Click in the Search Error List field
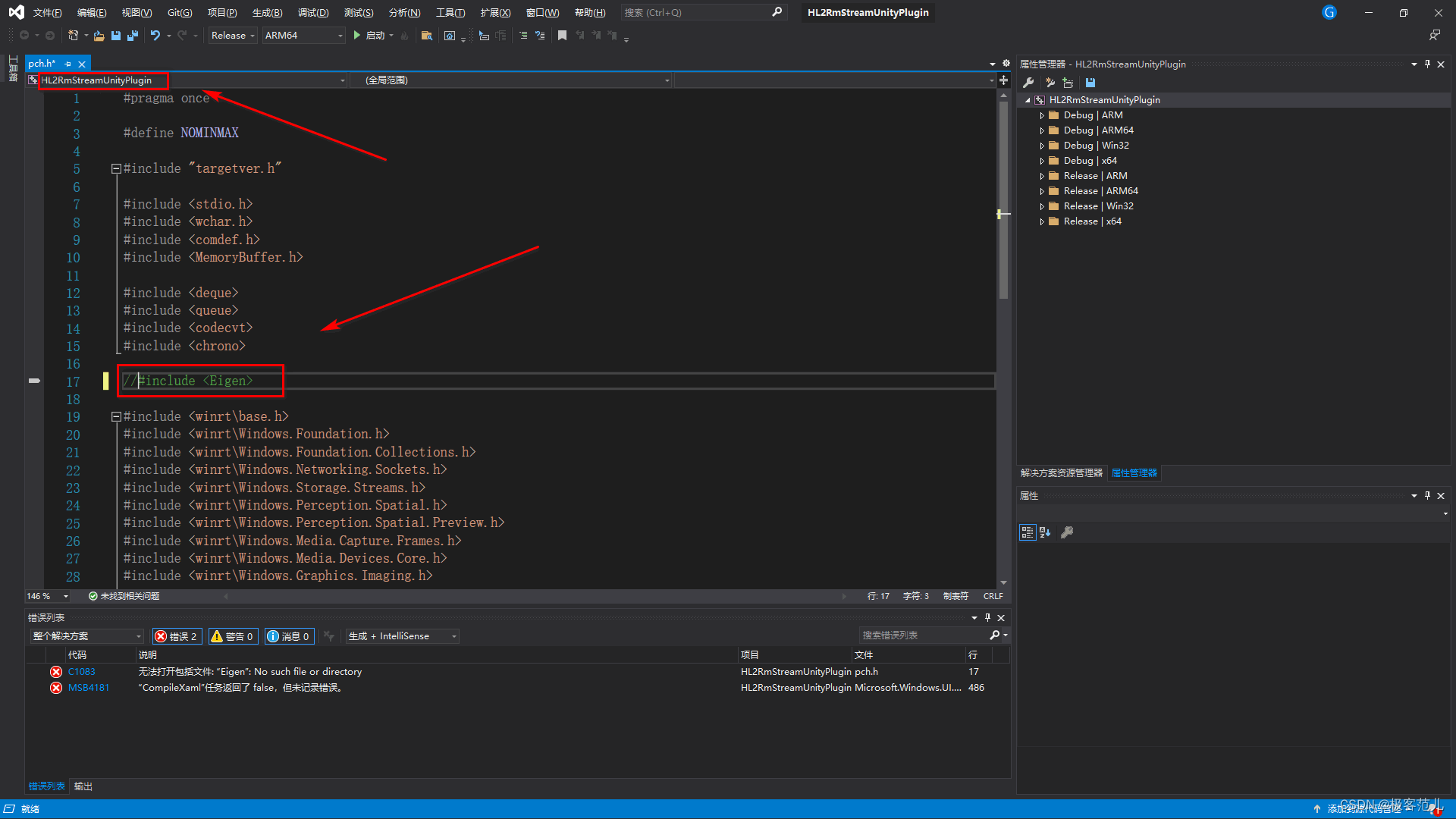The height and width of the screenshot is (819, 1456). tap(923, 635)
